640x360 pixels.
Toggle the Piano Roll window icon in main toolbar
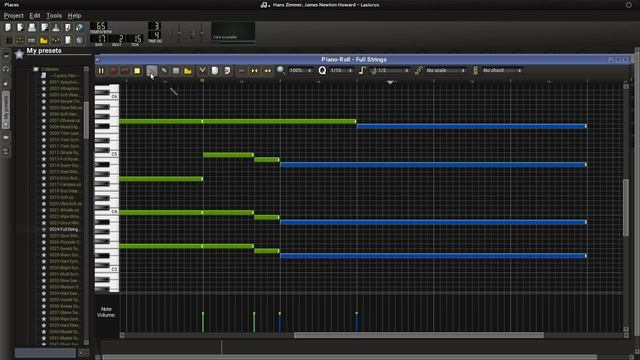(x=31, y=40)
